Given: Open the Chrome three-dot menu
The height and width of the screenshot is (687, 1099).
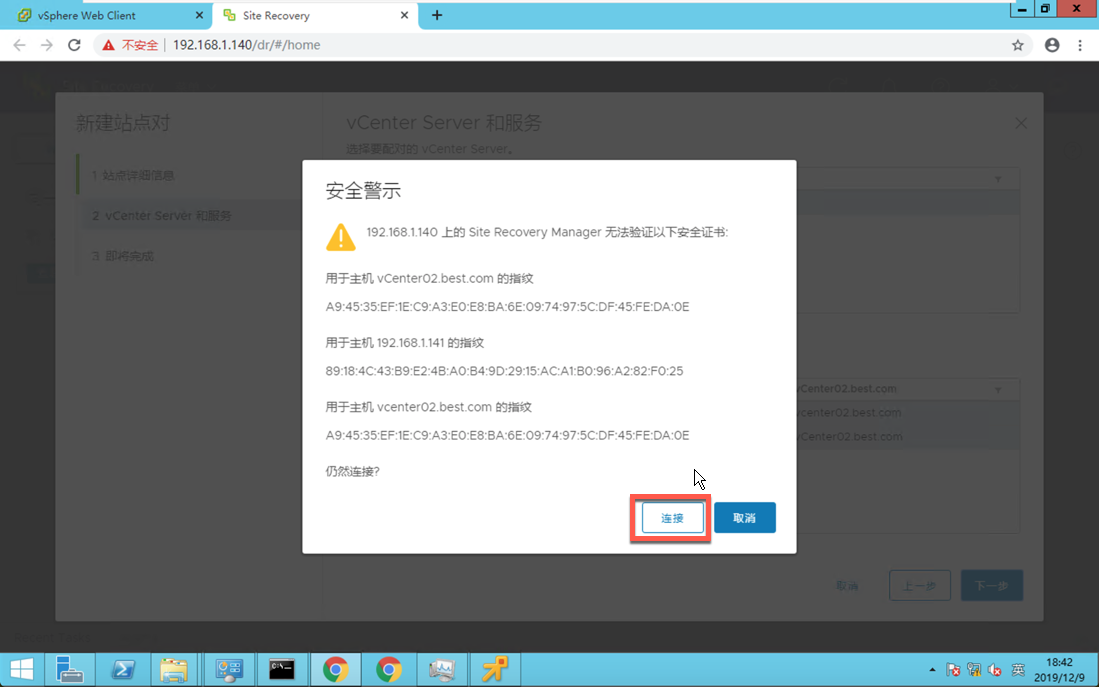Looking at the screenshot, I should pos(1080,45).
